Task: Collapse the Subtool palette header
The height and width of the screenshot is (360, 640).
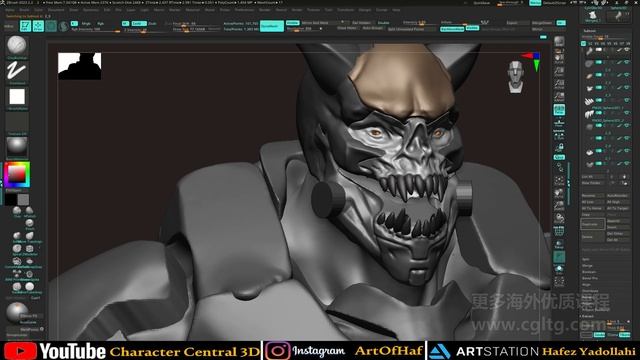Action: click(589, 31)
